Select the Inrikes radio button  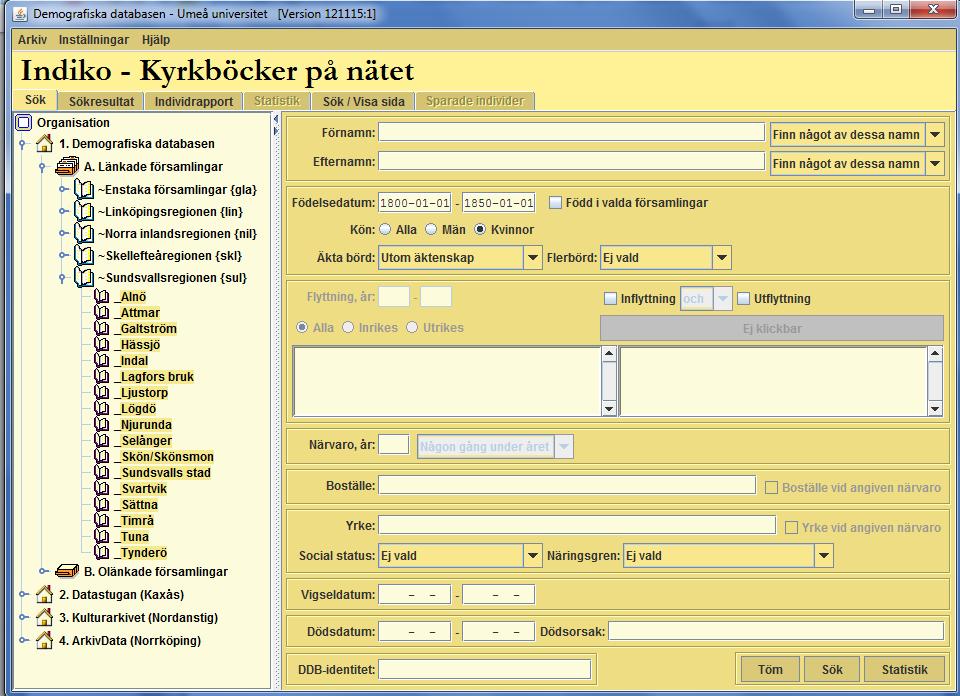click(348, 327)
